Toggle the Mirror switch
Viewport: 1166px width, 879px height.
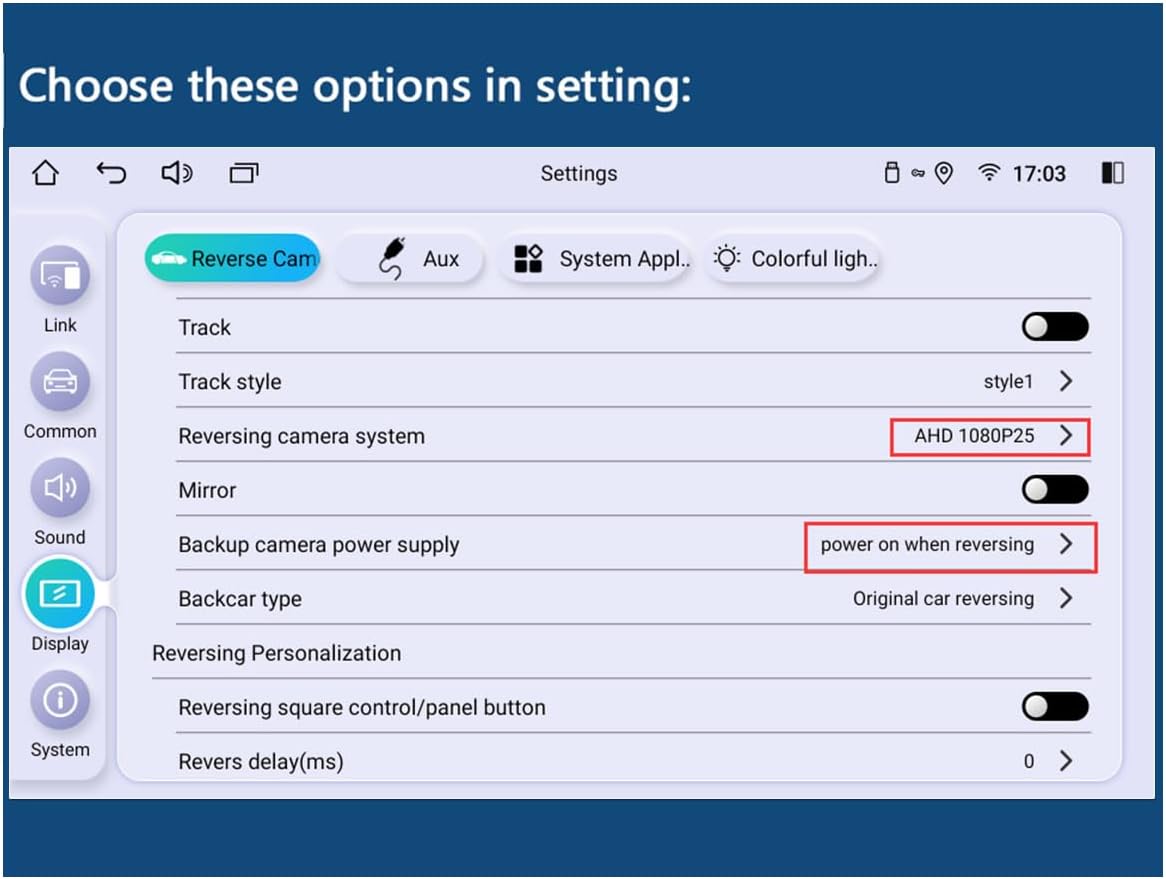(1054, 489)
